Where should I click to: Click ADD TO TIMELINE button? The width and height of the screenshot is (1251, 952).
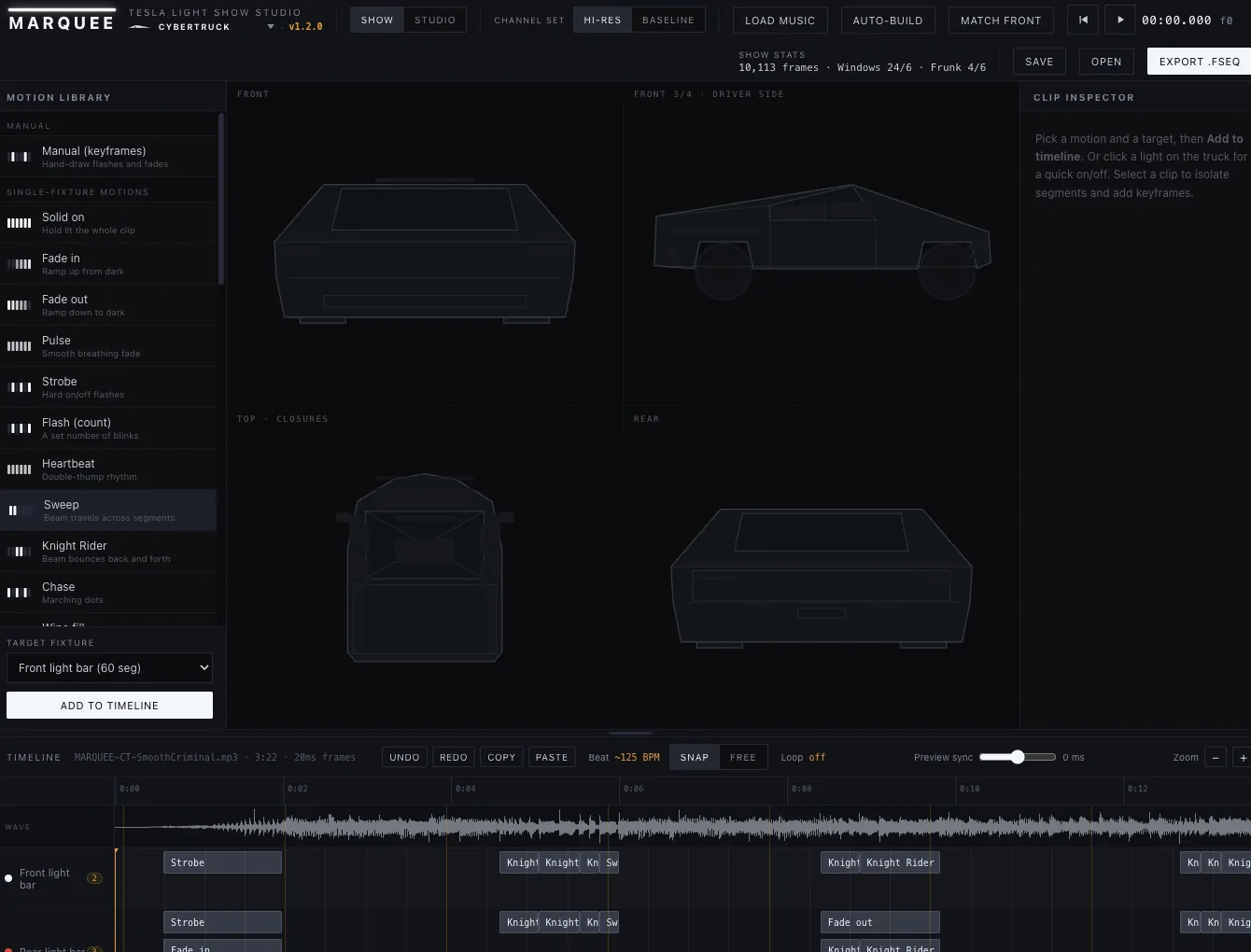[109, 705]
